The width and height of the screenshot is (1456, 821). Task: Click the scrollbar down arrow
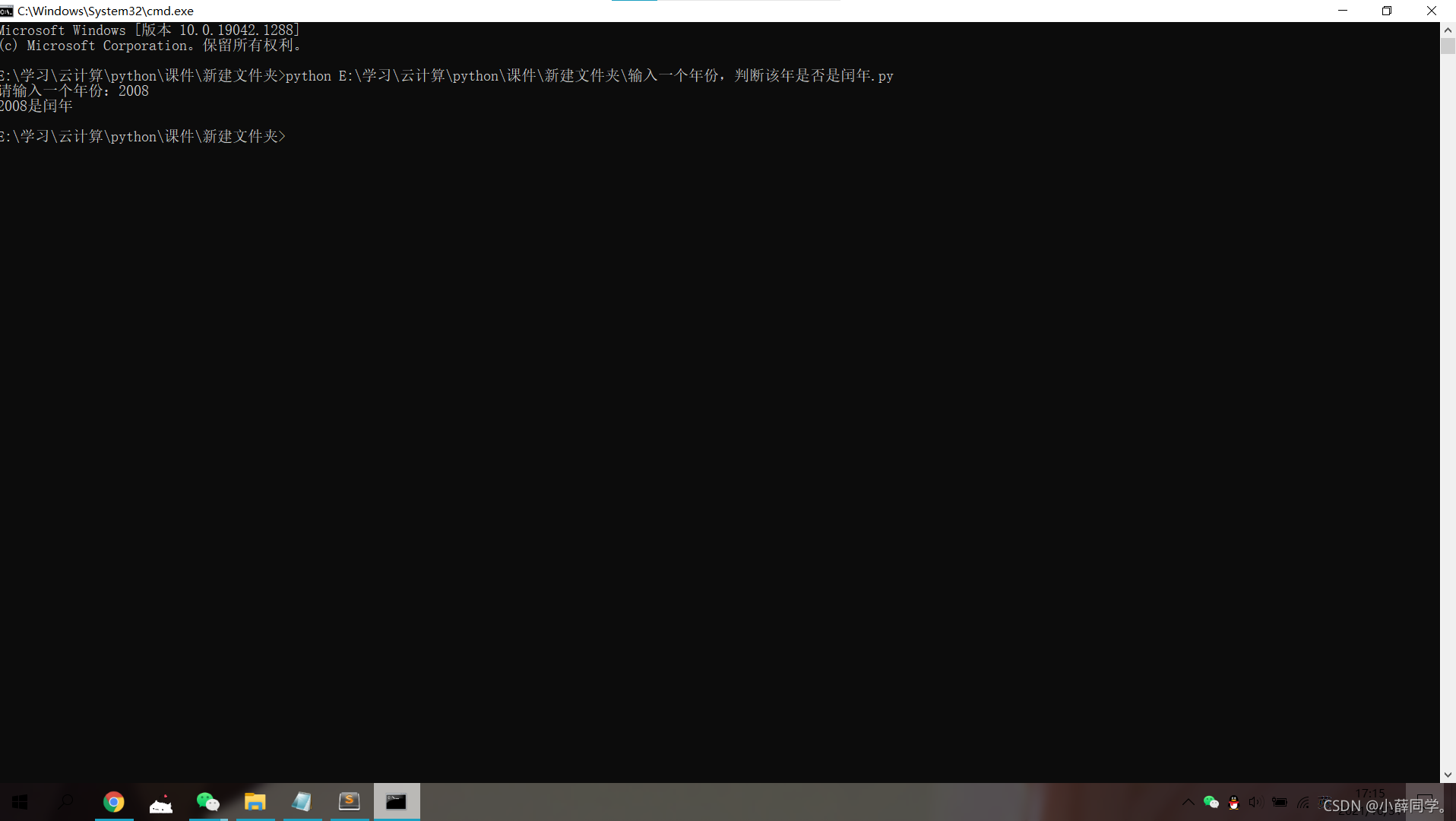(1448, 775)
